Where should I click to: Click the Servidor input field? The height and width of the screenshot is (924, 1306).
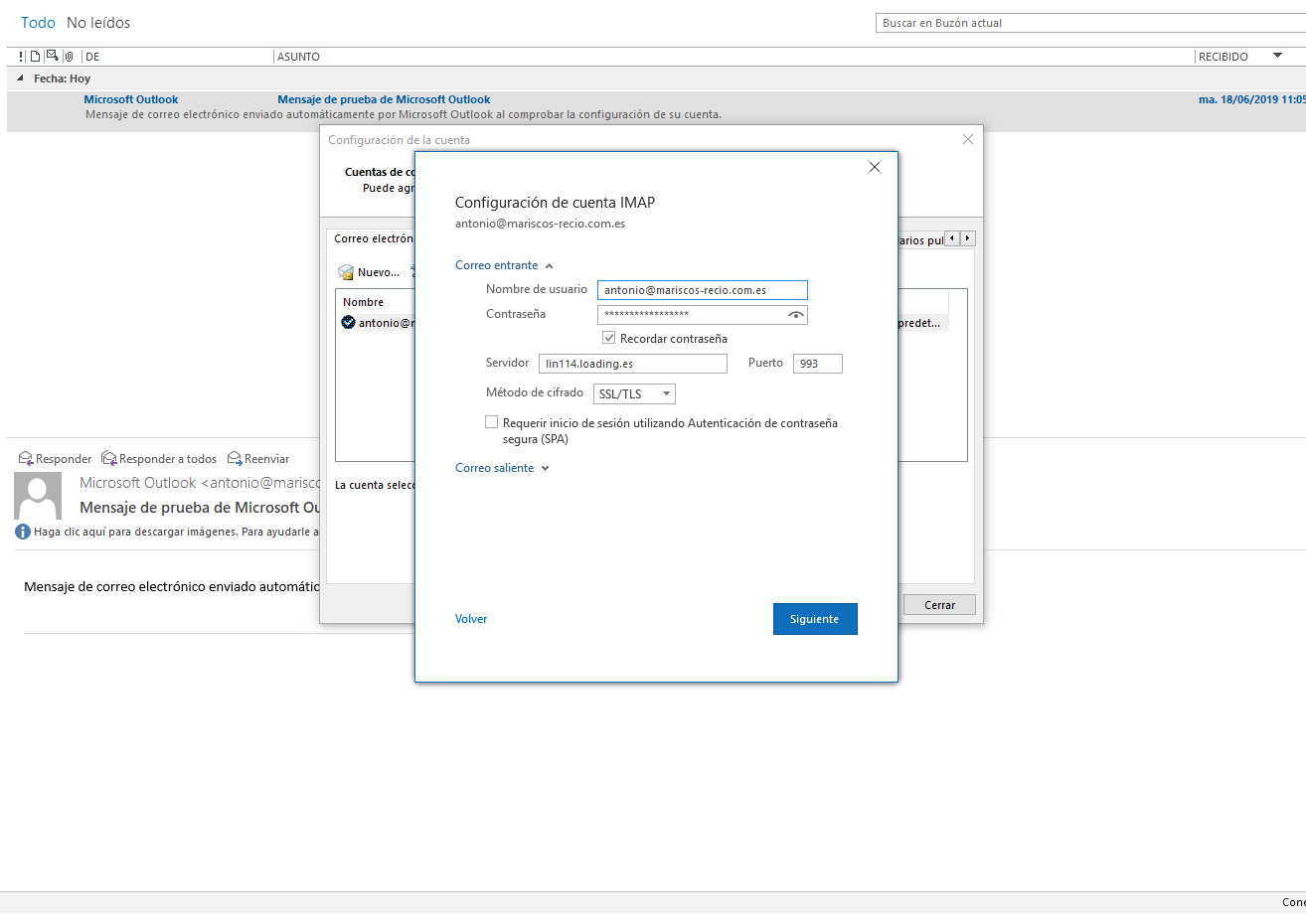633,364
